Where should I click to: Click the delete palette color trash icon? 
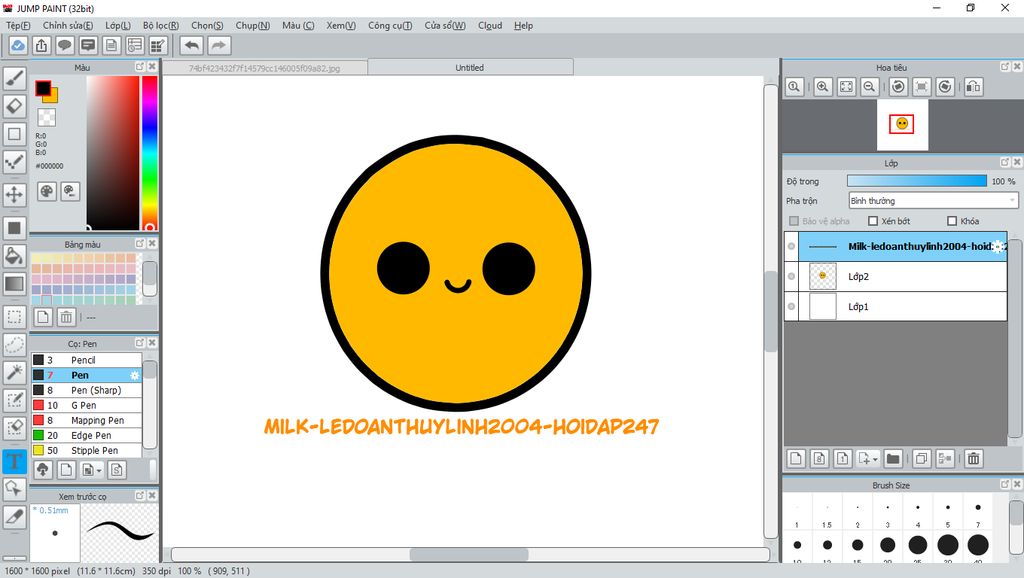(x=66, y=317)
